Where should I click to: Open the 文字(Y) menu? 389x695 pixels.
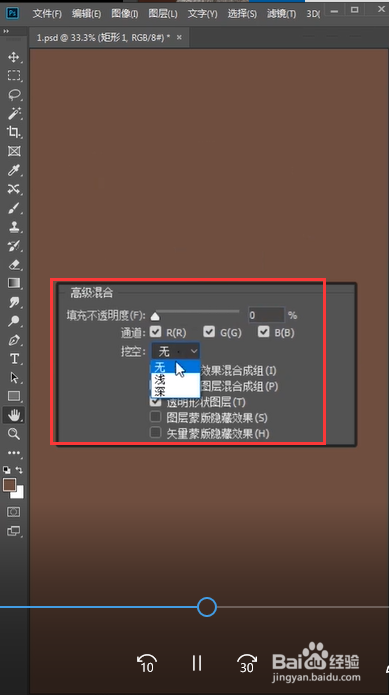click(202, 14)
